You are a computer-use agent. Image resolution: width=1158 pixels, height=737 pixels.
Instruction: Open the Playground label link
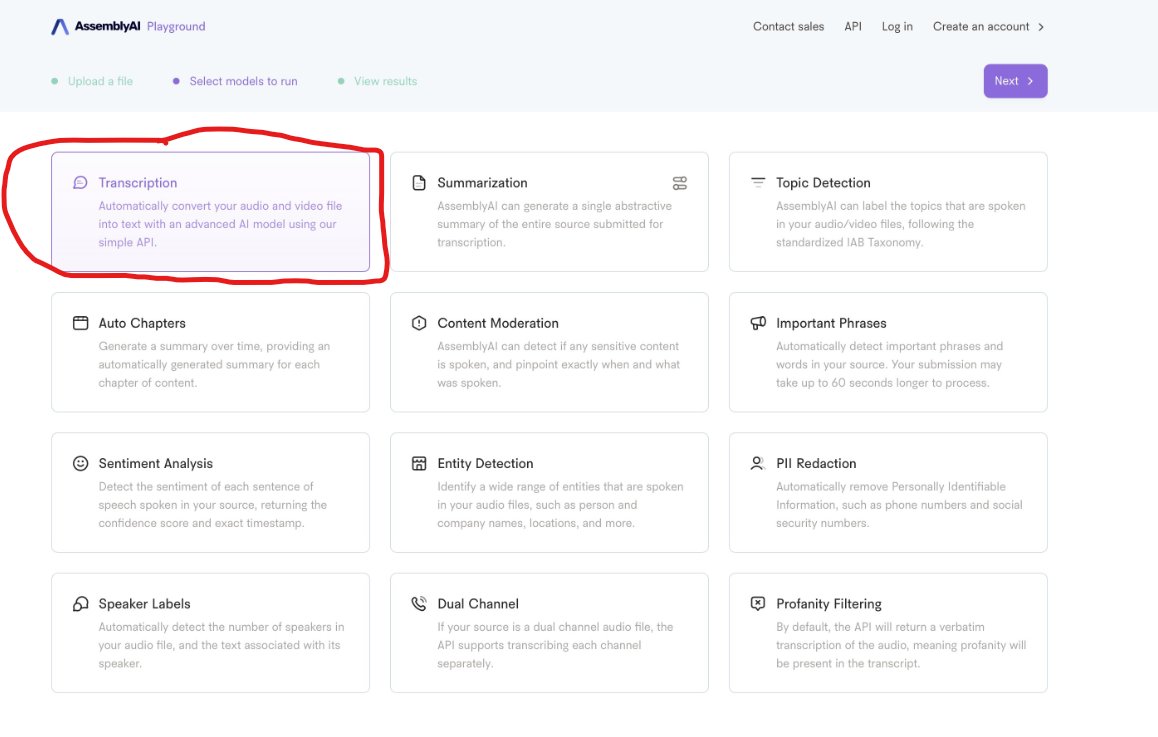click(176, 27)
